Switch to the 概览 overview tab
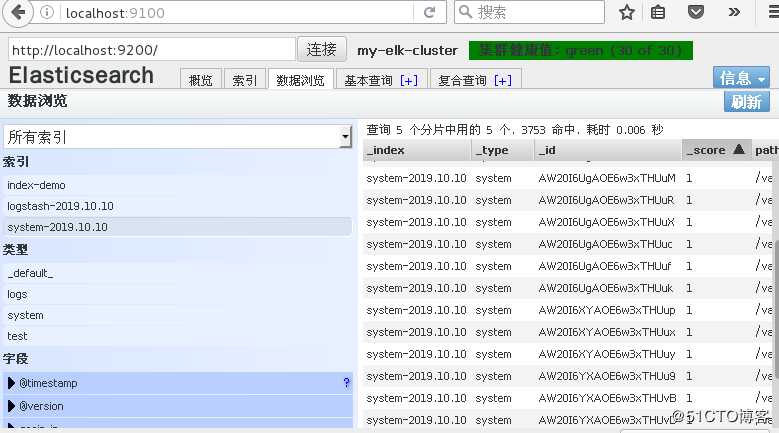Viewport: 779px width, 433px height. tap(201, 79)
